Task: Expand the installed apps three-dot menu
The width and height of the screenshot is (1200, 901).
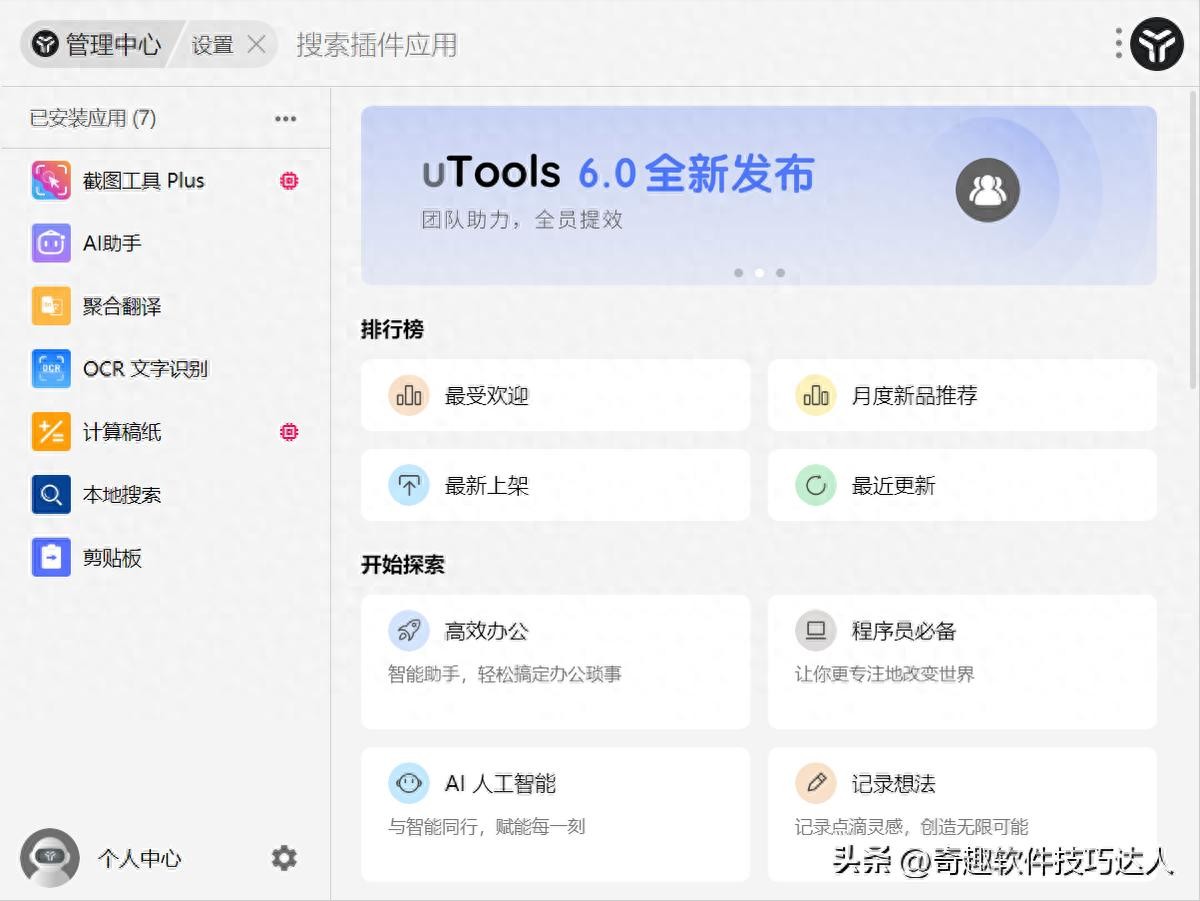Action: [x=285, y=119]
